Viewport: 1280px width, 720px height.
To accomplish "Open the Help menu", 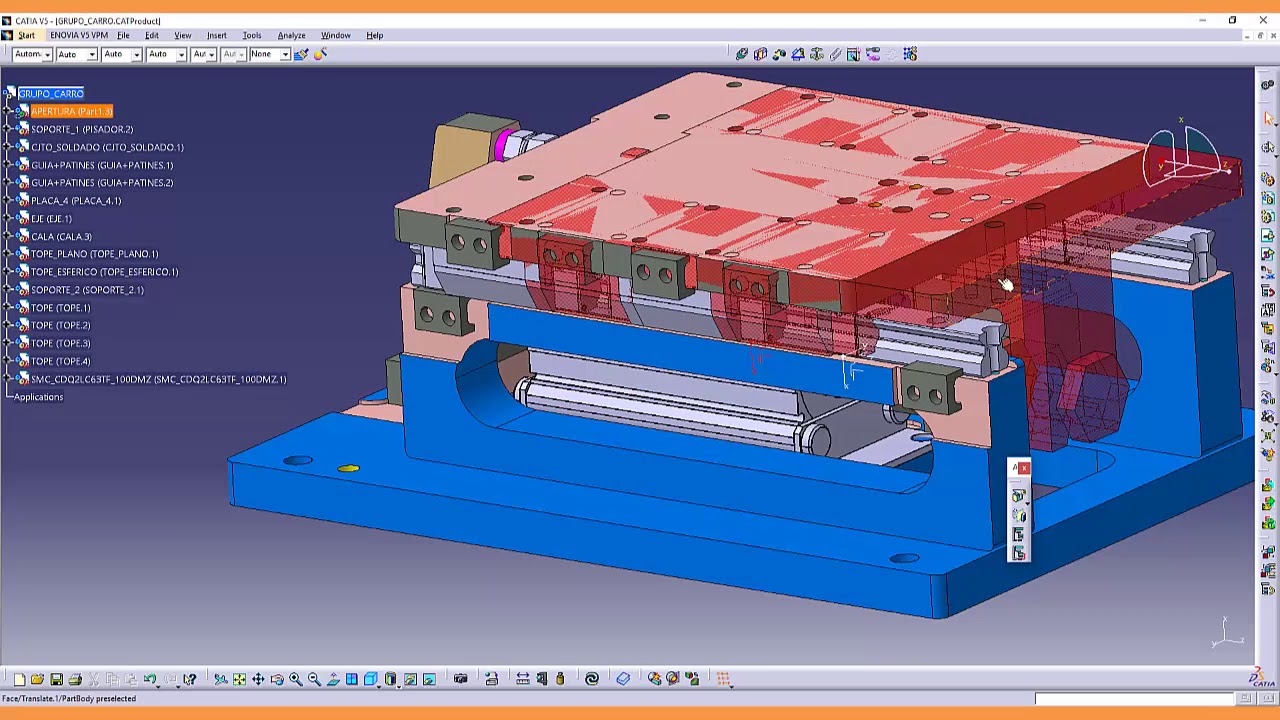I will click(x=374, y=35).
